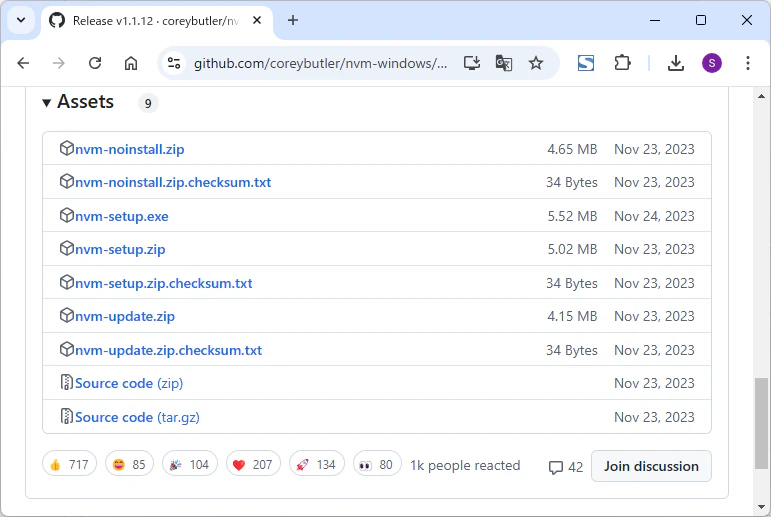Click the Join discussion button
Viewport: 771px width, 517px height.
click(651, 466)
